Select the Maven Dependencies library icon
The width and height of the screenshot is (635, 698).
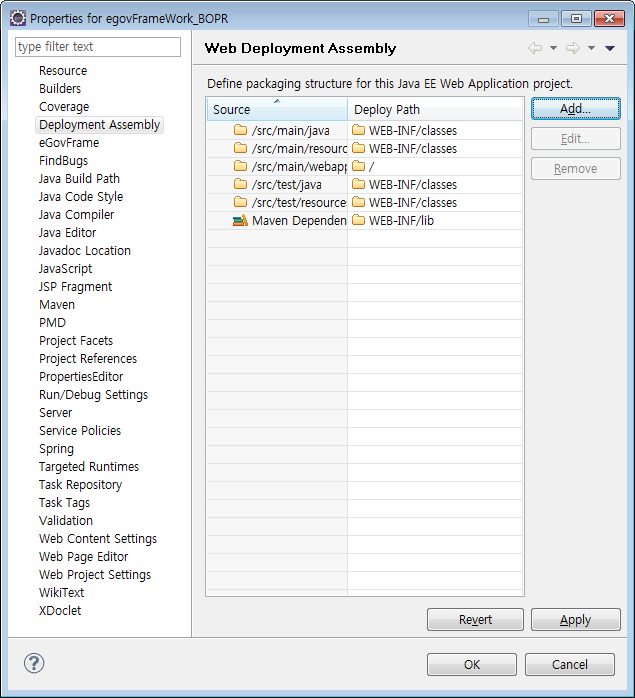[x=240, y=220]
